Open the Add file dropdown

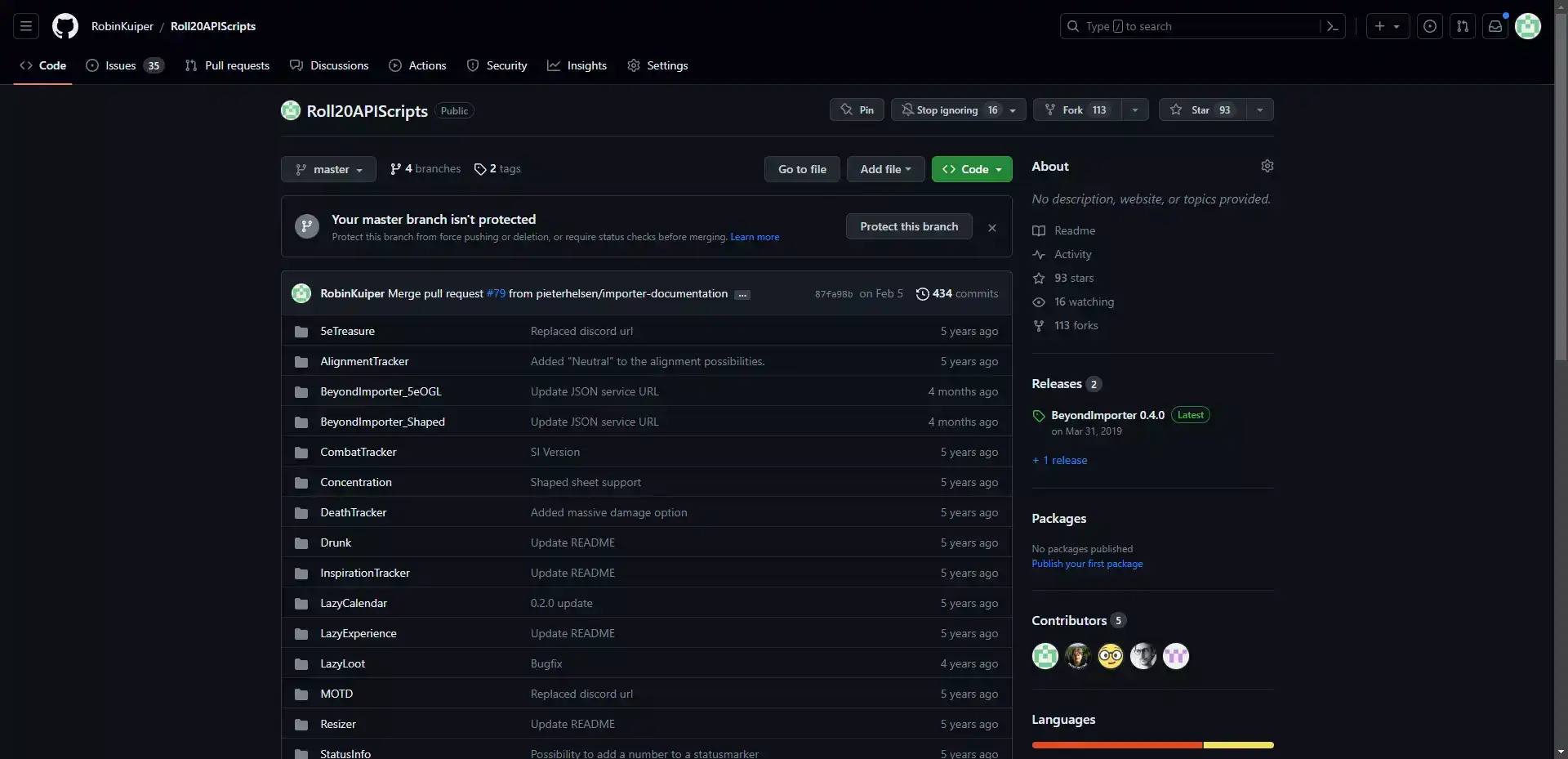[x=885, y=169]
